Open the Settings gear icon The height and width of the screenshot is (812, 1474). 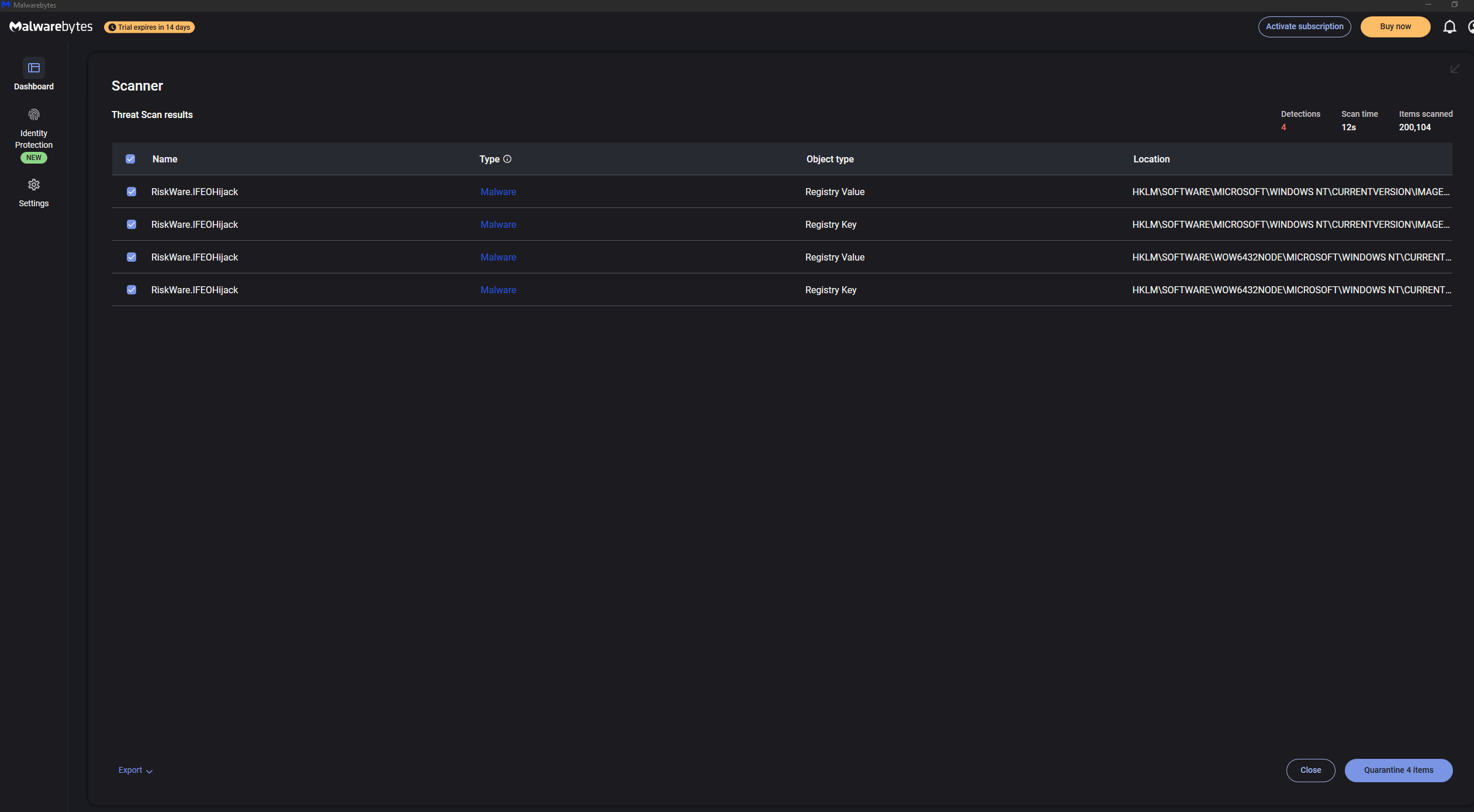pos(34,185)
